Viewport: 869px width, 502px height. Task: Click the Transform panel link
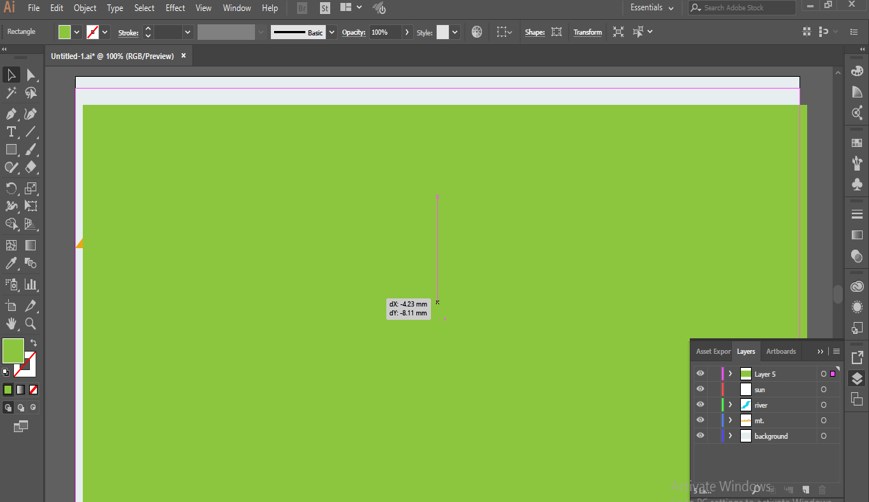click(587, 32)
